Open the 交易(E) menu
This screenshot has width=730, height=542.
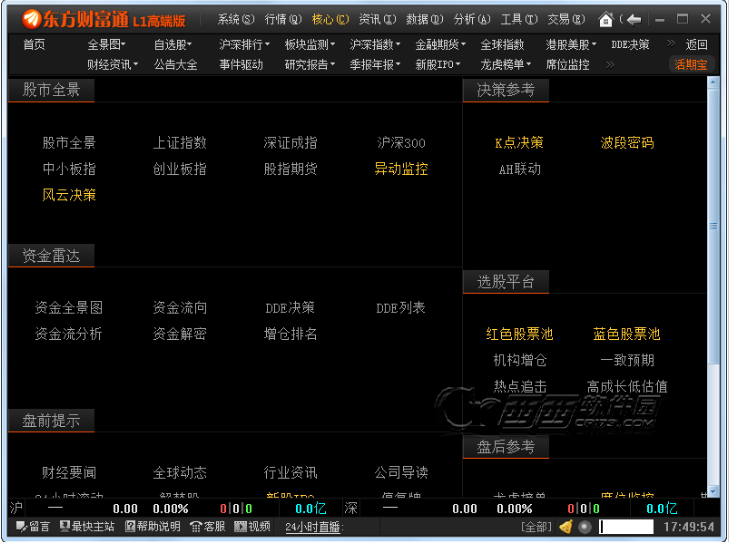[x=566, y=20]
